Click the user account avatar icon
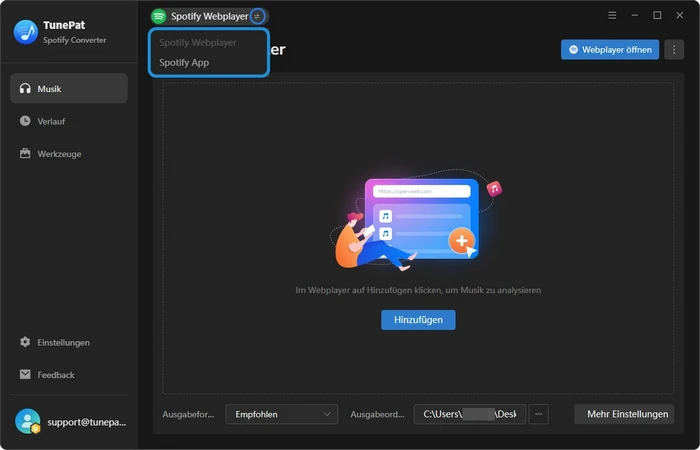The height and width of the screenshot is (450, 700). (28, 421)
